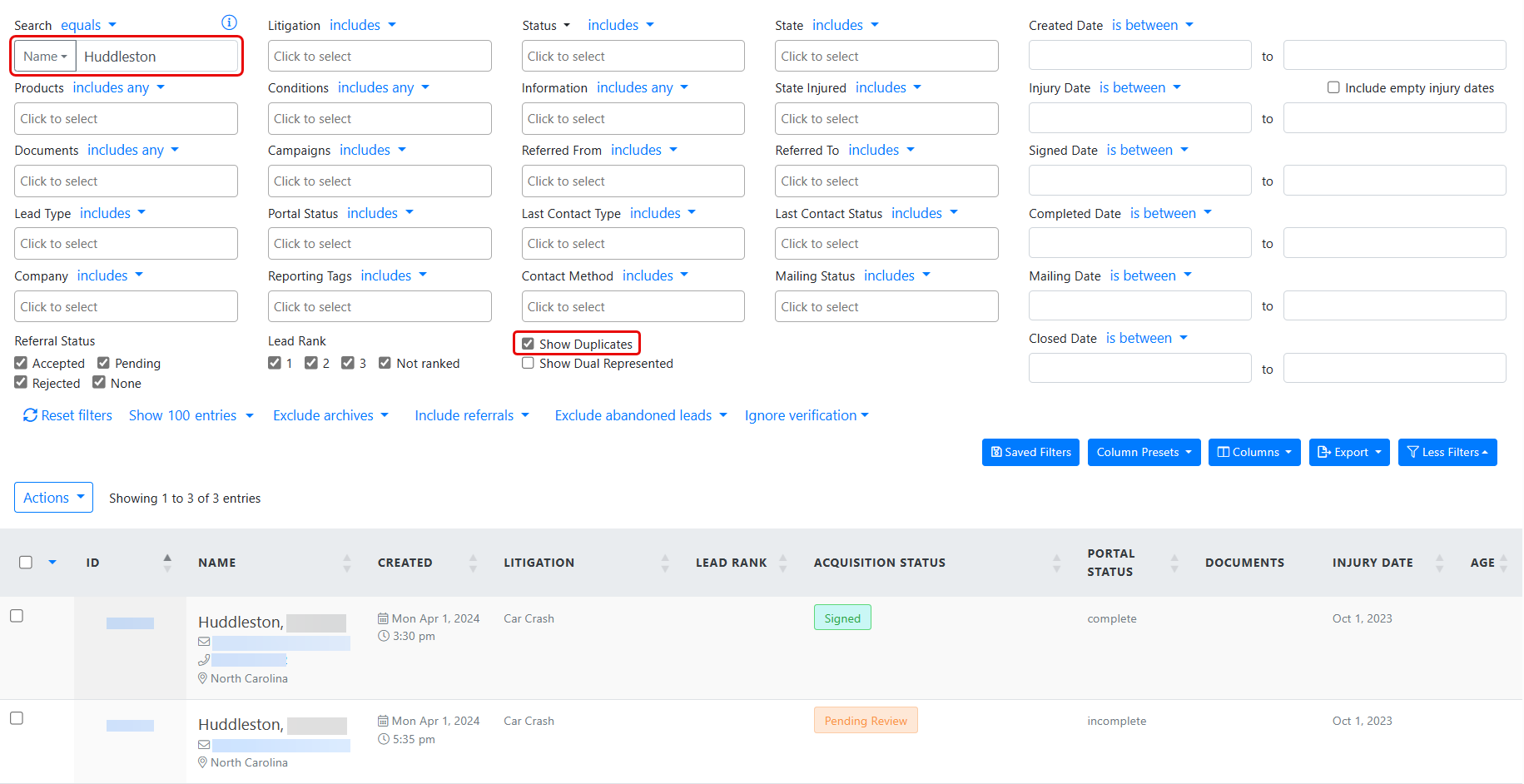This screenshot has width=1524, height=784.
Task: Click the Litigation column sort icon
Action: (665, 563)
